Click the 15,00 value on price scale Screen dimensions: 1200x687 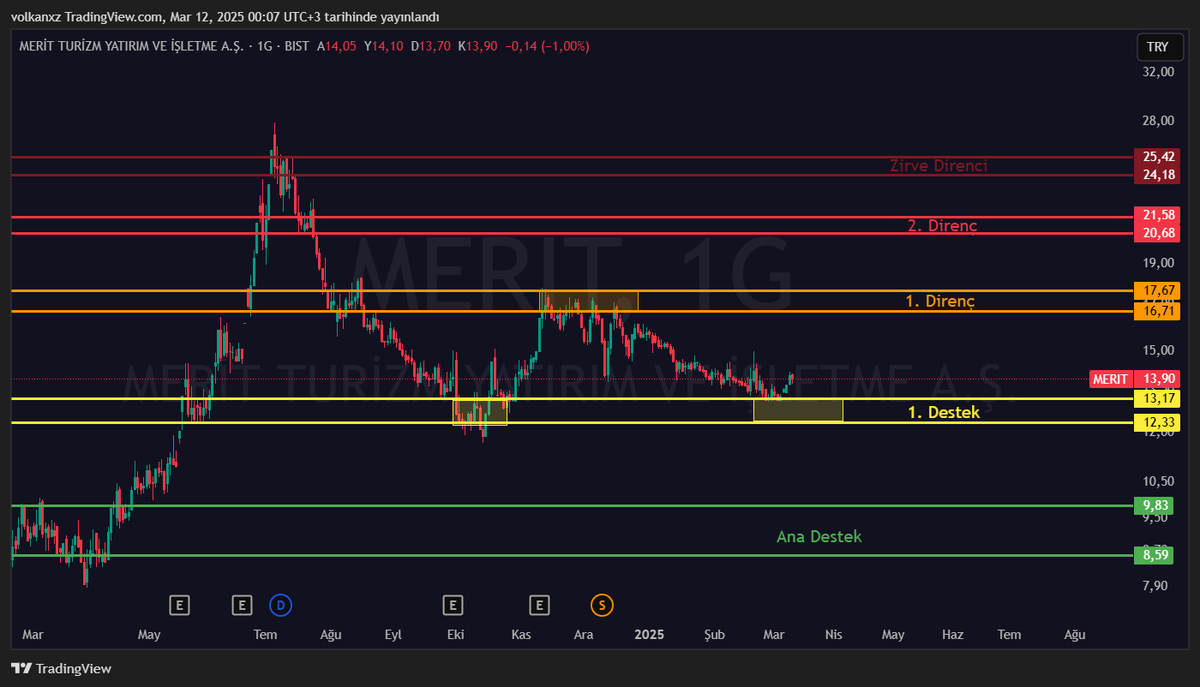tap(1159, 350)
